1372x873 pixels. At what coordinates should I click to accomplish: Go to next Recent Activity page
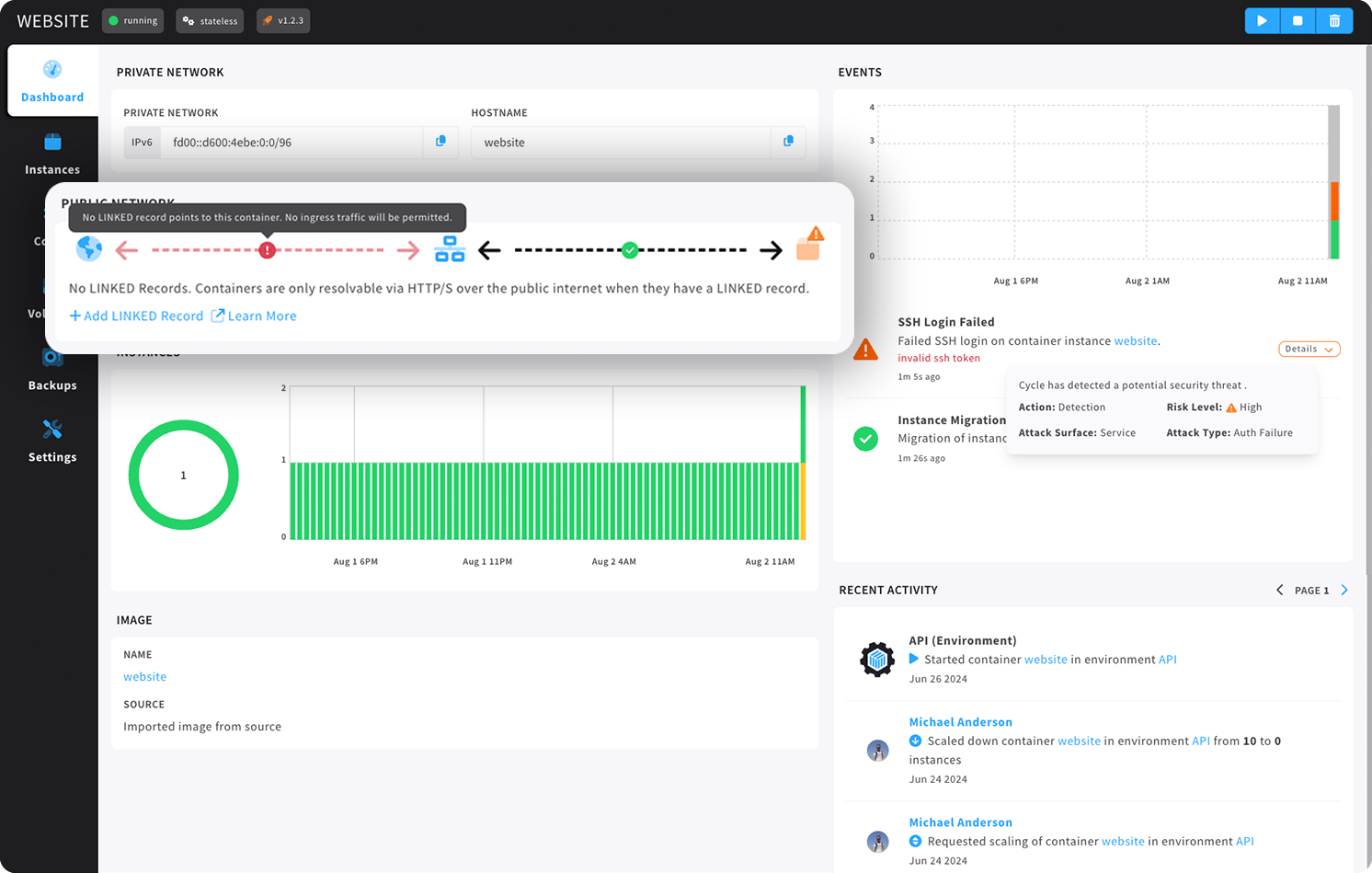tap(1343, 590)
